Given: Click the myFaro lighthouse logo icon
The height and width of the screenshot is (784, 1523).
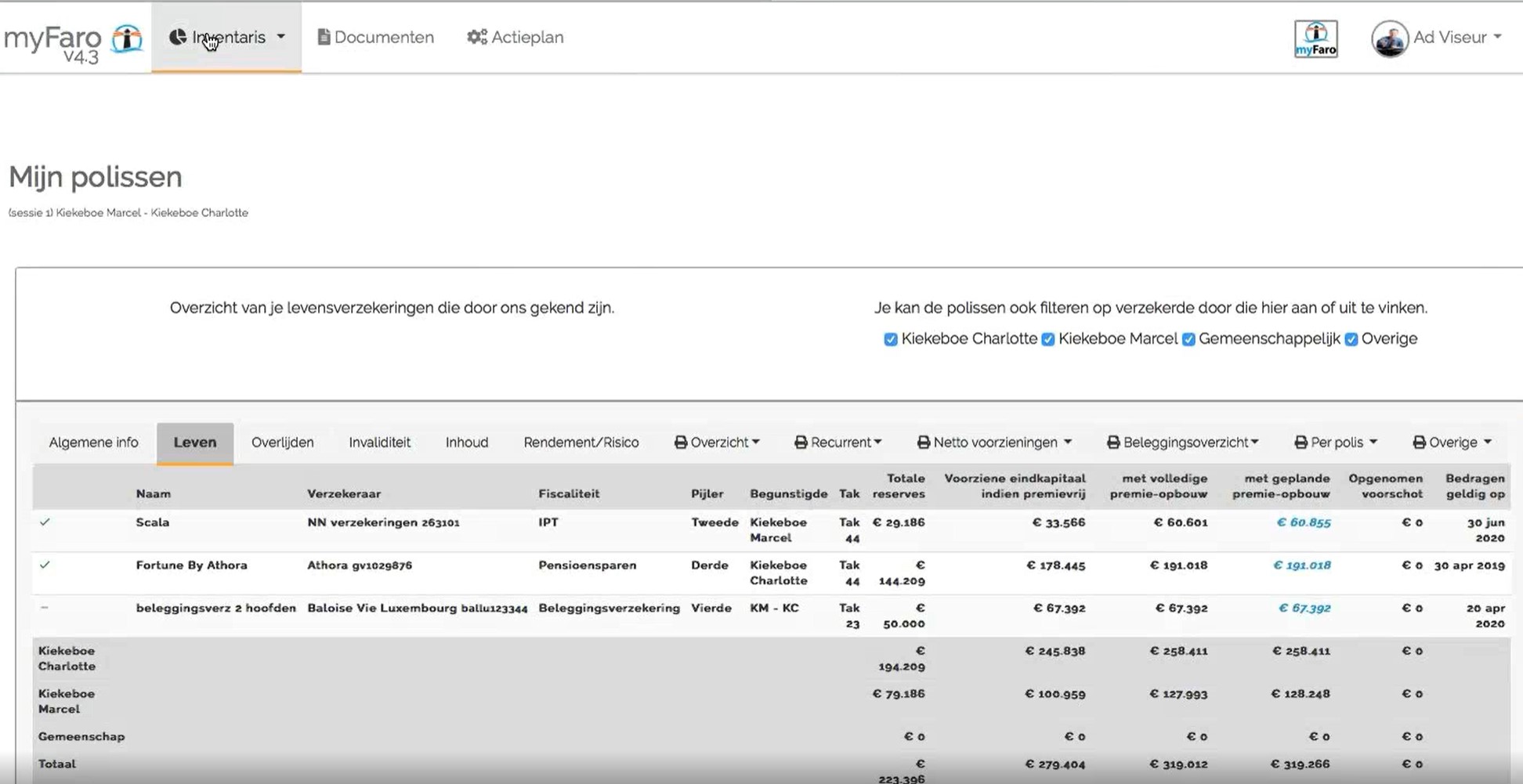Looking at the screenshot, I should tap(127, 38).
